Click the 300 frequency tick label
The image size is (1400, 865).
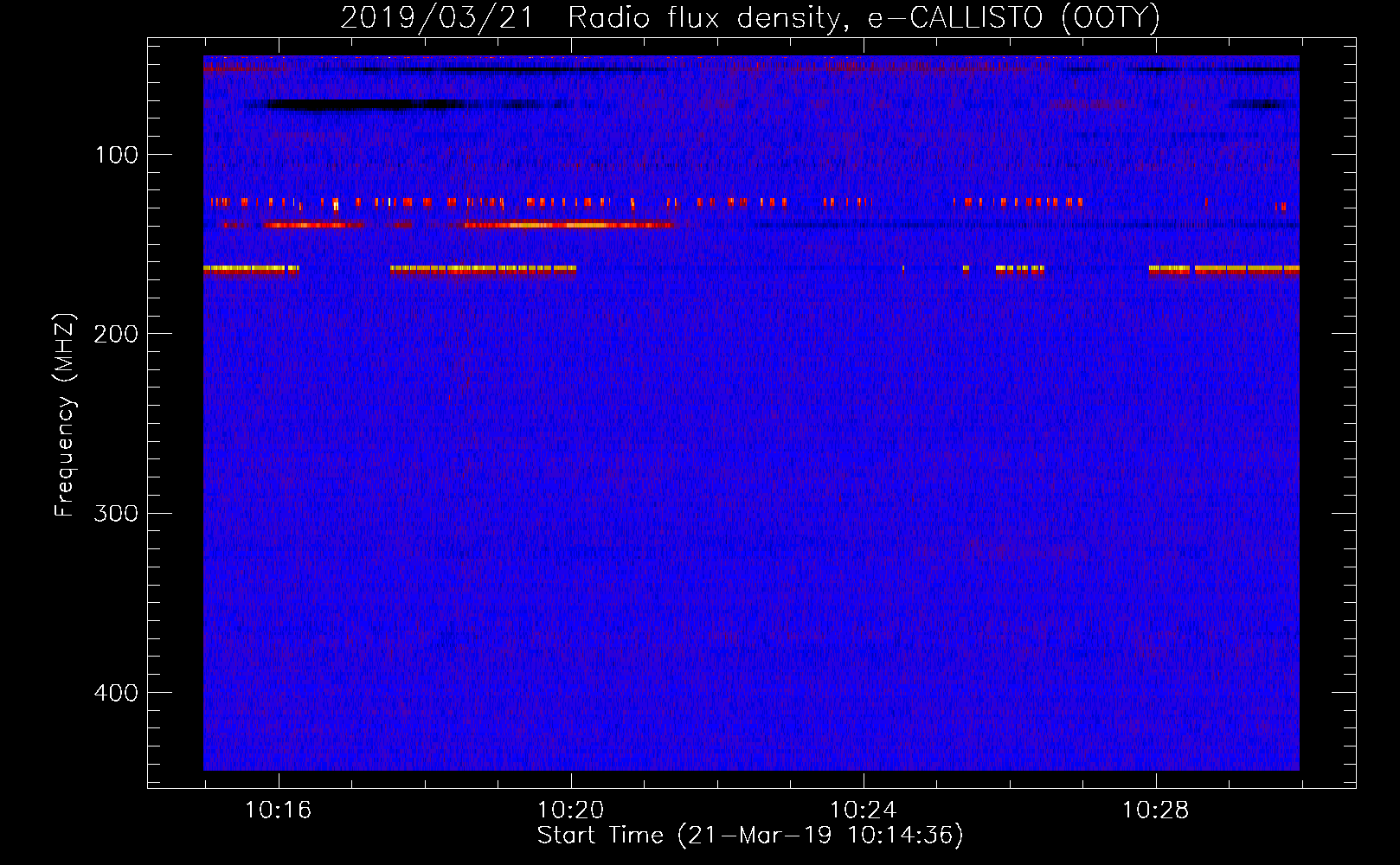pyautogui.click(x=117, y=514)
